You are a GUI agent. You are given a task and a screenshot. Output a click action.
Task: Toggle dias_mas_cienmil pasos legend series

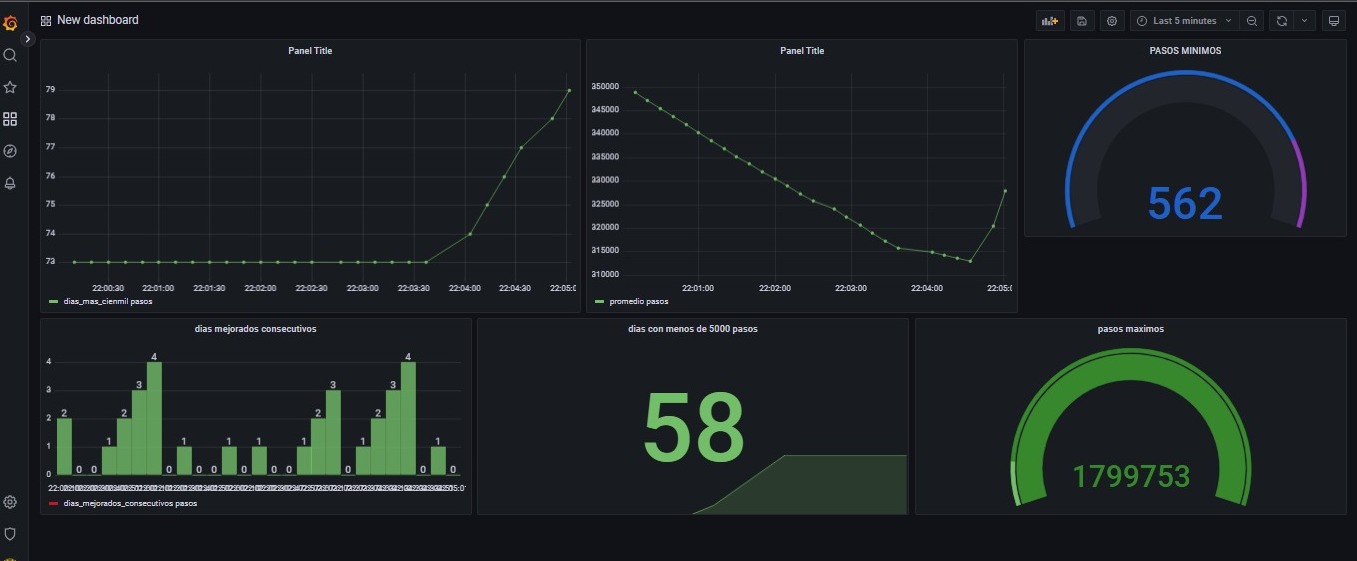107,301
